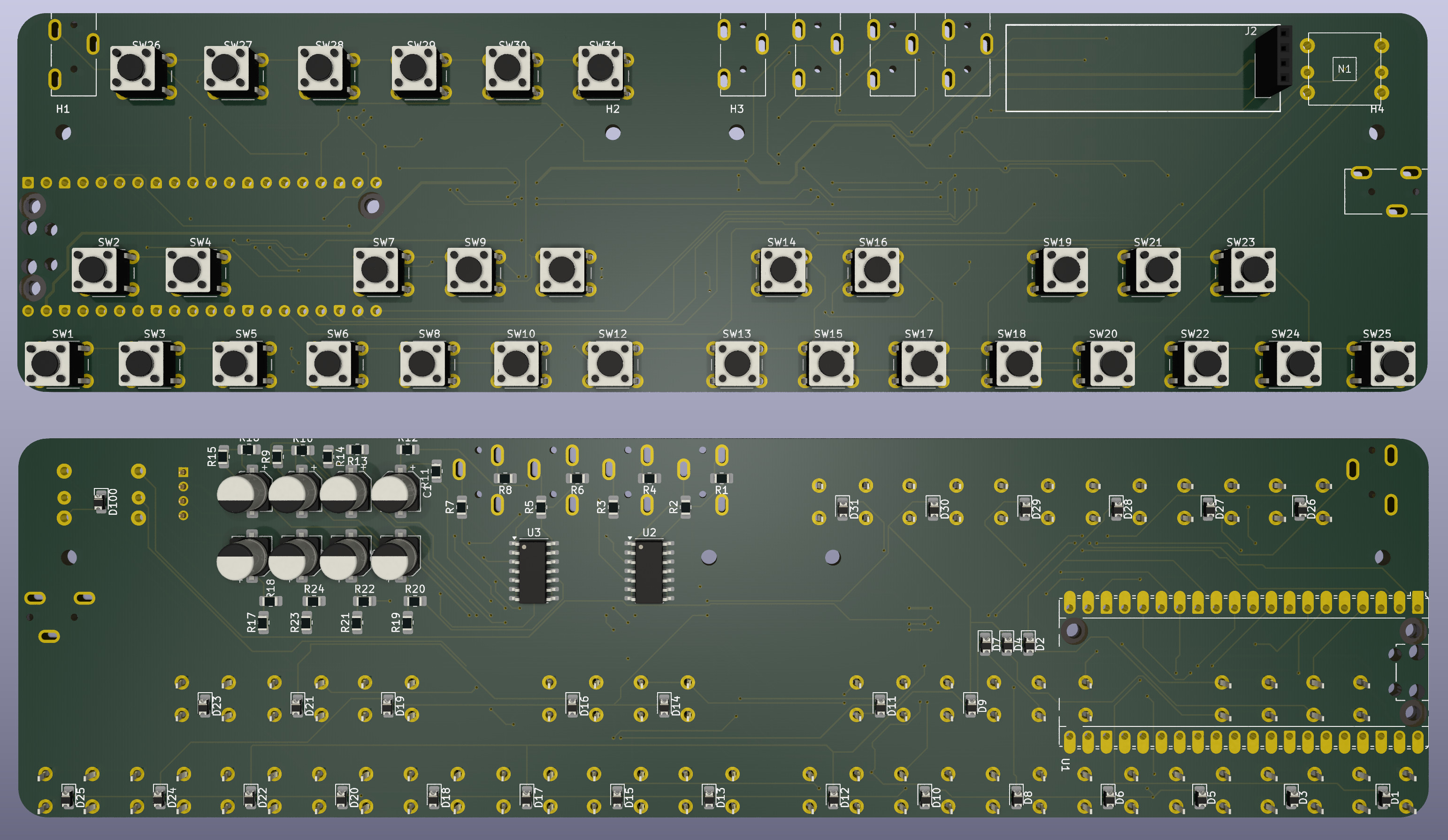Image resolution: width=1448 pixels, height=840 pixels.
Task: Select the U2 IC chip
Action: tap(649, 572)
